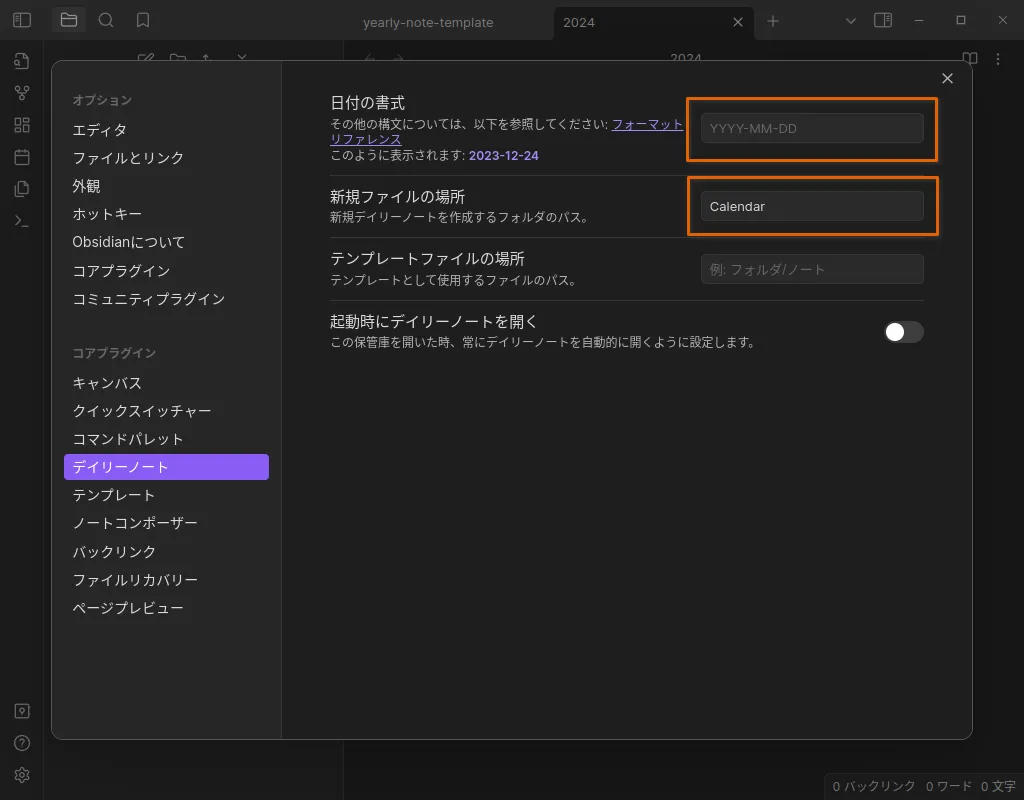Click the insert template ribbon icon
Viewport: 1024px width, 800px height.
coord(22,189)
